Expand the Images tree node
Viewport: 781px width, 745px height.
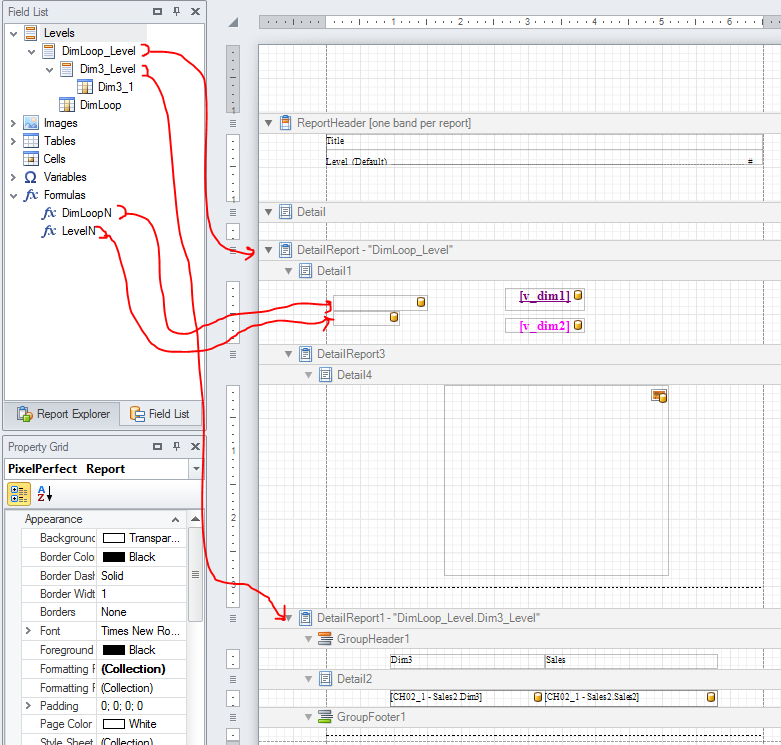tap(13, 123)
